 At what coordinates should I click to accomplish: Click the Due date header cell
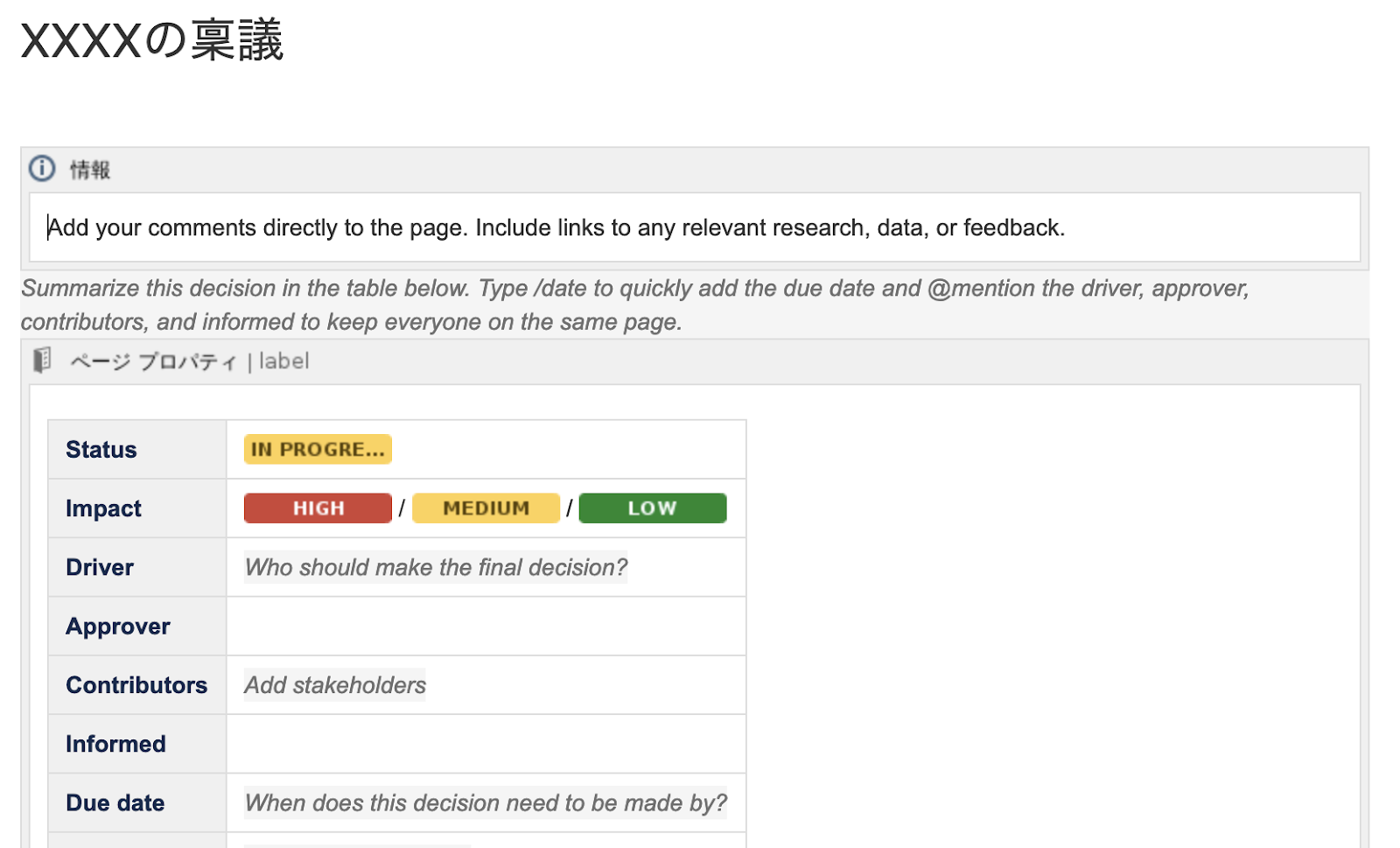coord(115,803)
